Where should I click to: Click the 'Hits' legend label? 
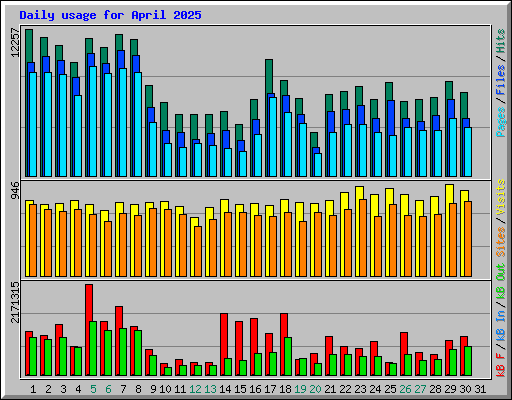tap(501, 41)
